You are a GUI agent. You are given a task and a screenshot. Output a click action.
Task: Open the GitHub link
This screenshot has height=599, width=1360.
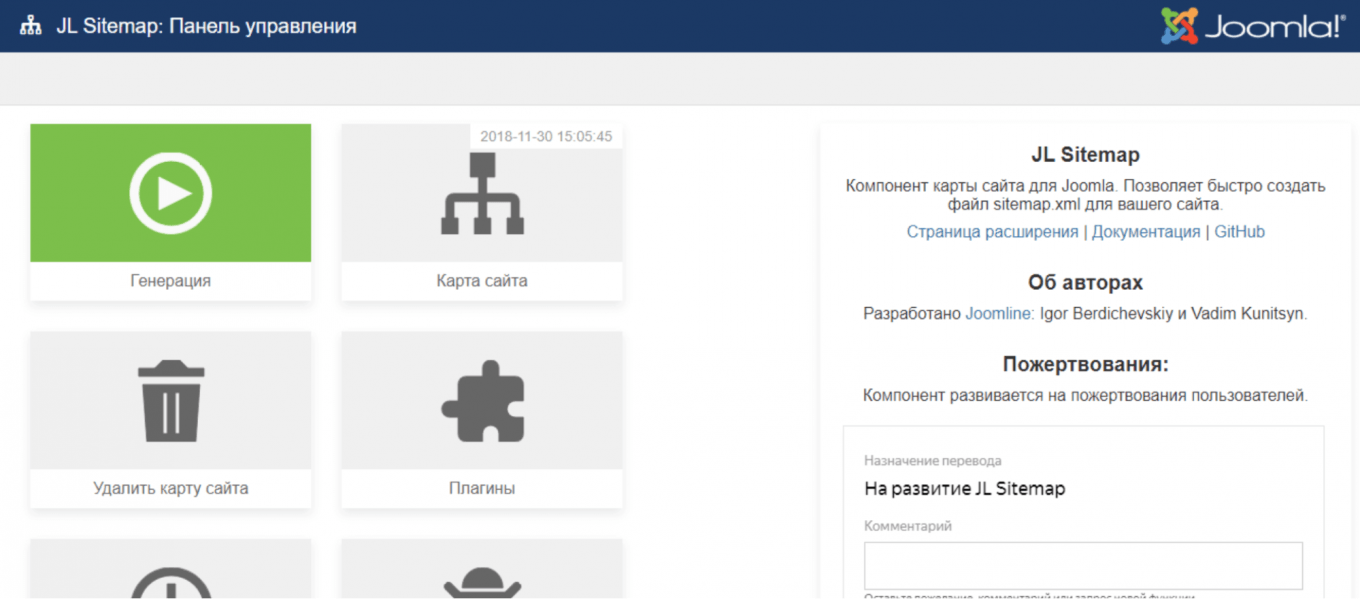[1239, 232]
